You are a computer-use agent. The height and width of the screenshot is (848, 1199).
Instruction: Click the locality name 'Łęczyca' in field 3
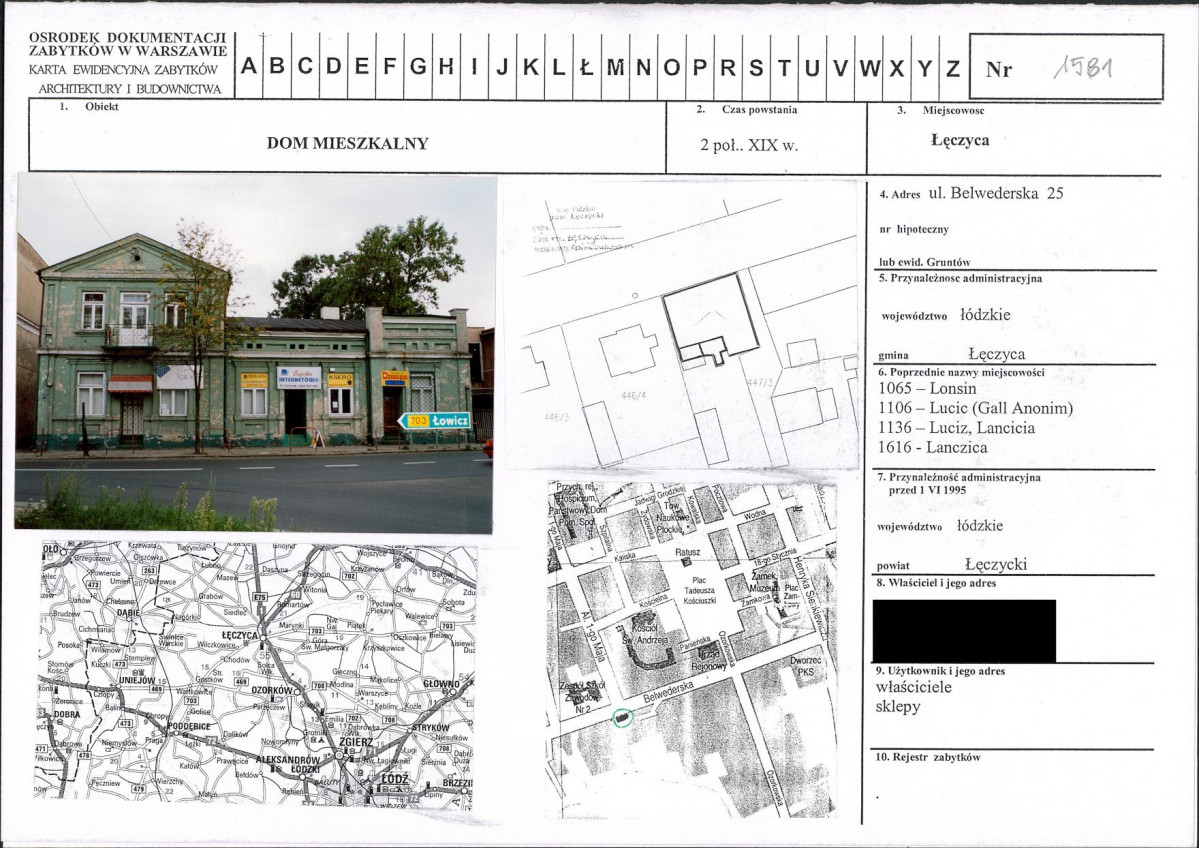point(960,140)
